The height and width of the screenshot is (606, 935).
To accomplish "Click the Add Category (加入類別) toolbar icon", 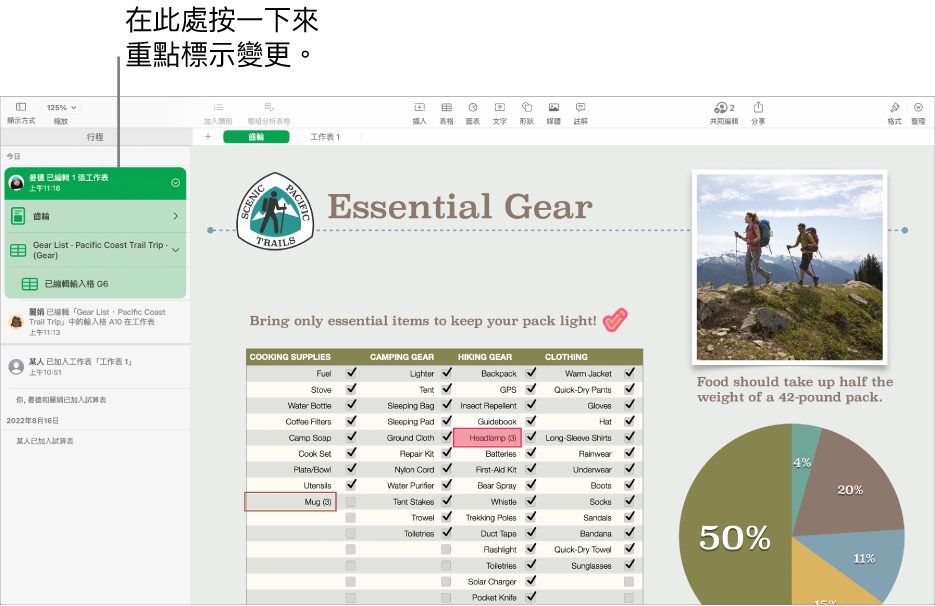I will 218,107.
